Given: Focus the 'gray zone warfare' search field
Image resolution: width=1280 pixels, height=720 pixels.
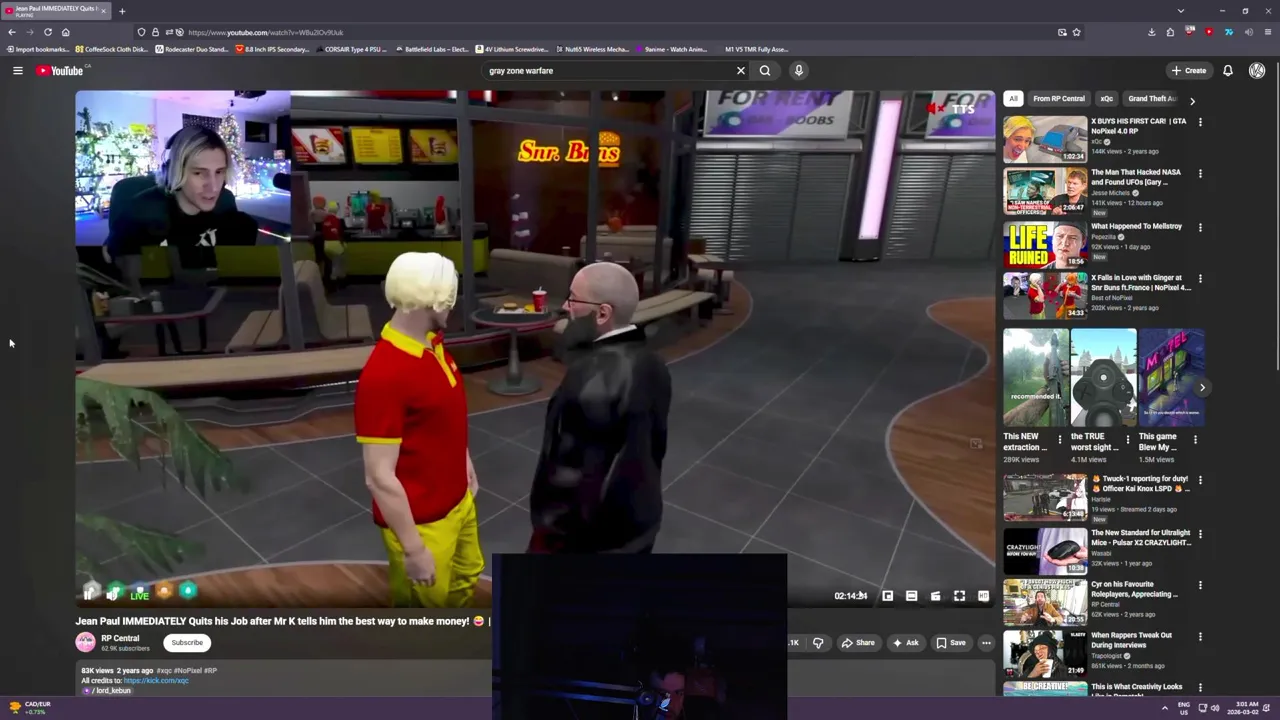Looking at the screenshot, I should [608, 70].
